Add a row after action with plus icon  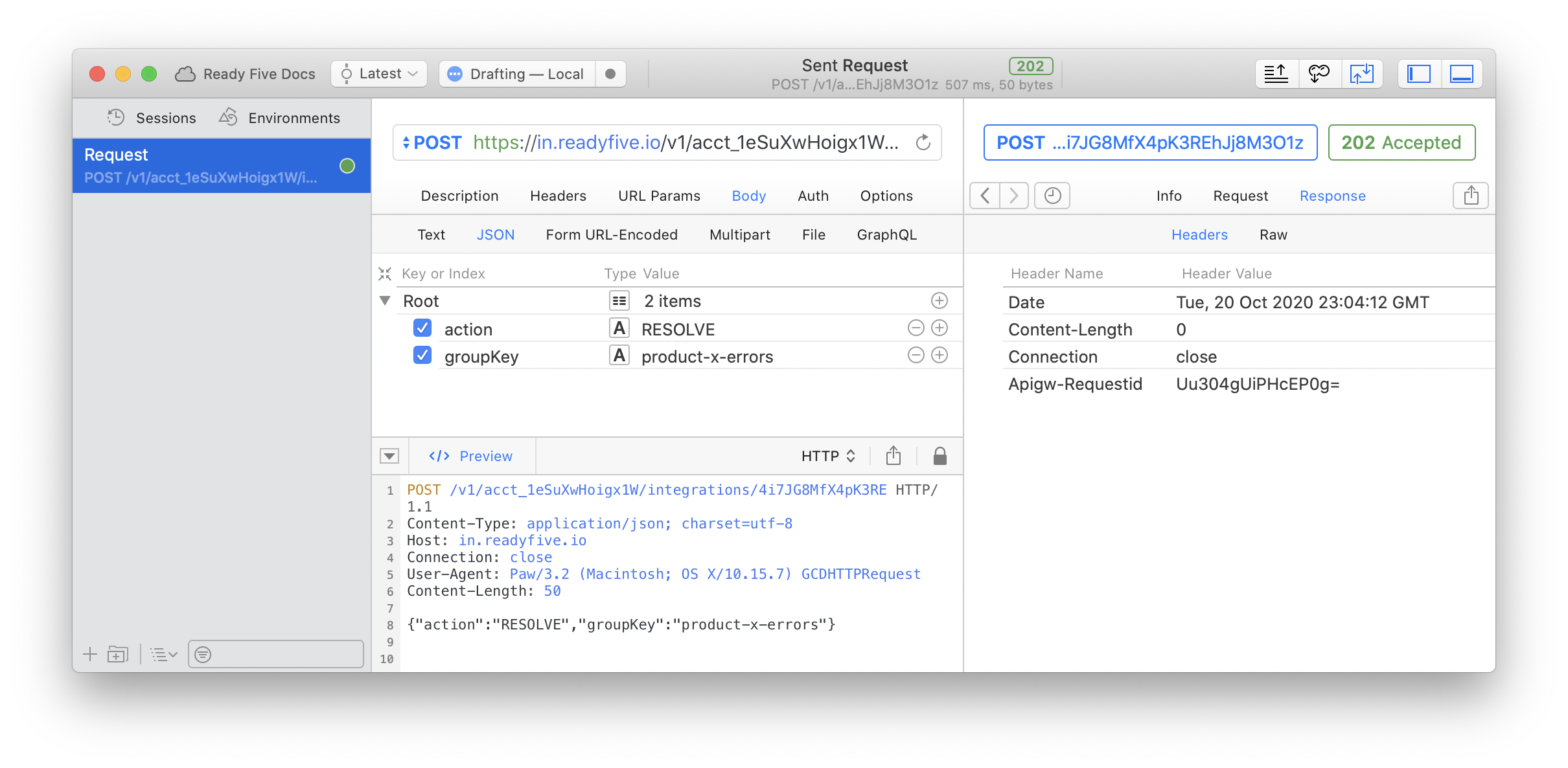(x=940, y=328)
